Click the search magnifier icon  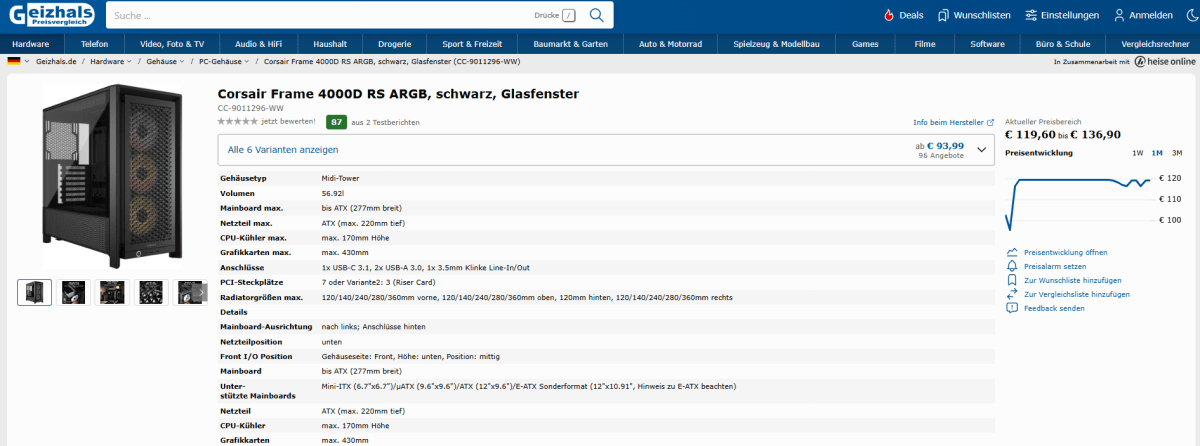597,15
